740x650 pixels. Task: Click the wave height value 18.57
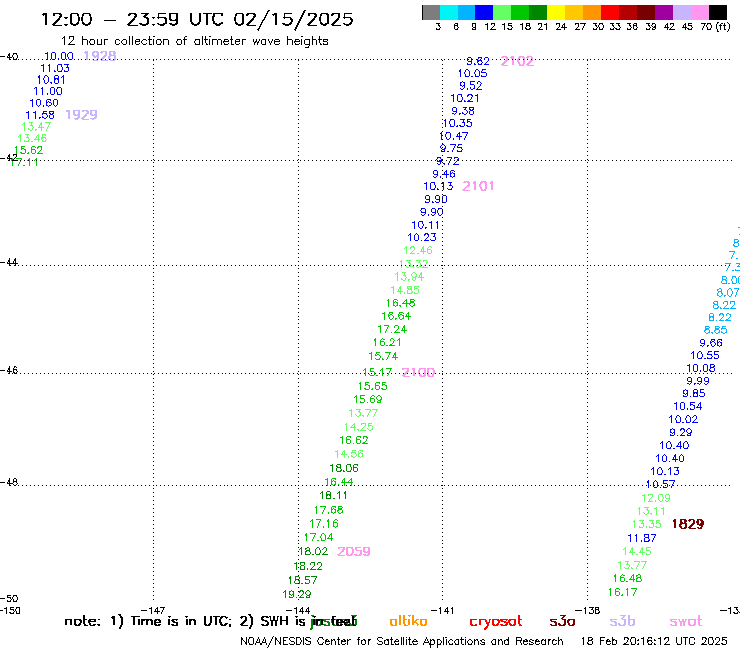[303, 580]
